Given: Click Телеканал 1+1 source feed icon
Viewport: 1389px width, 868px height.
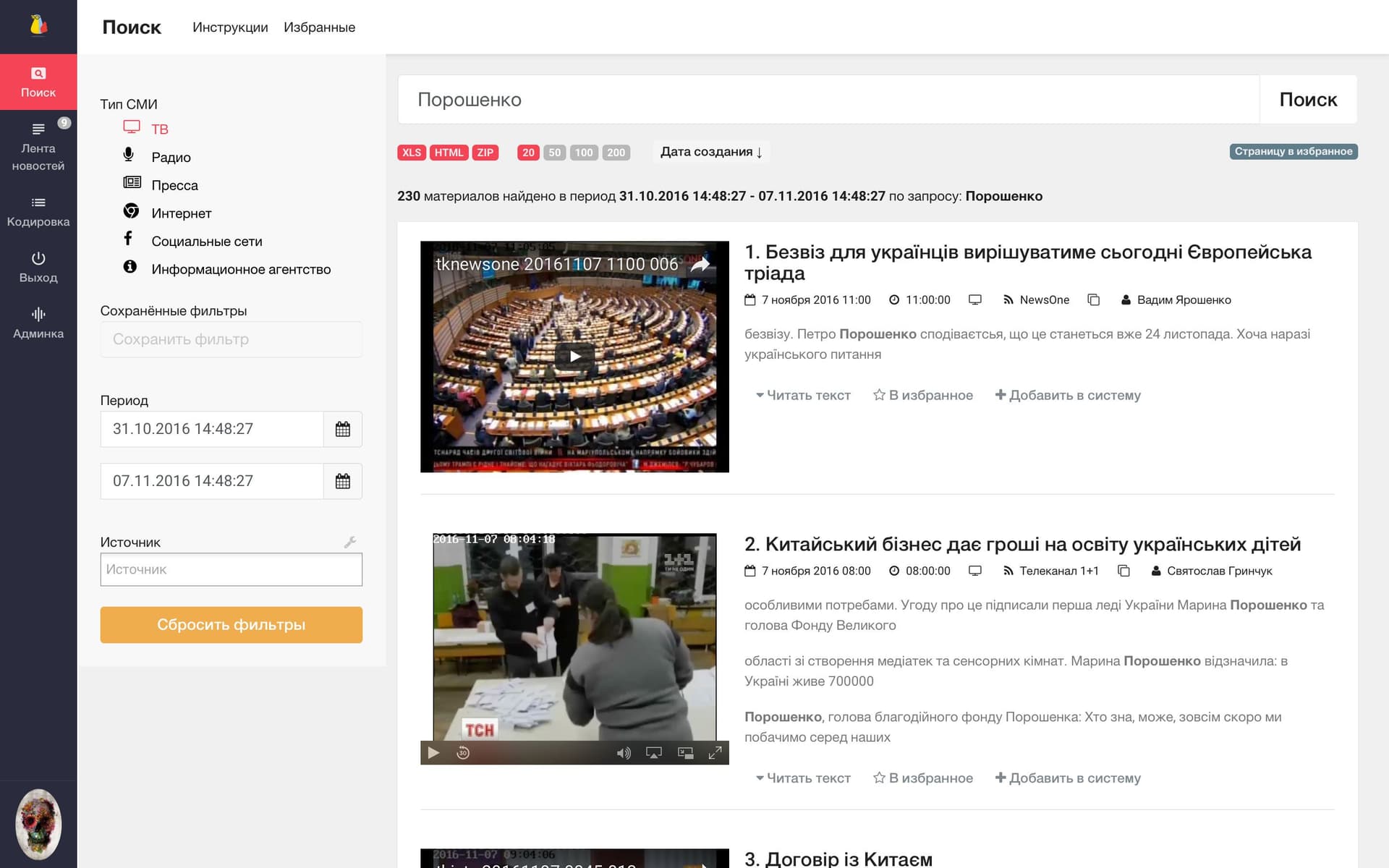Looking at the screenshot, I should tap(1008, 571).
